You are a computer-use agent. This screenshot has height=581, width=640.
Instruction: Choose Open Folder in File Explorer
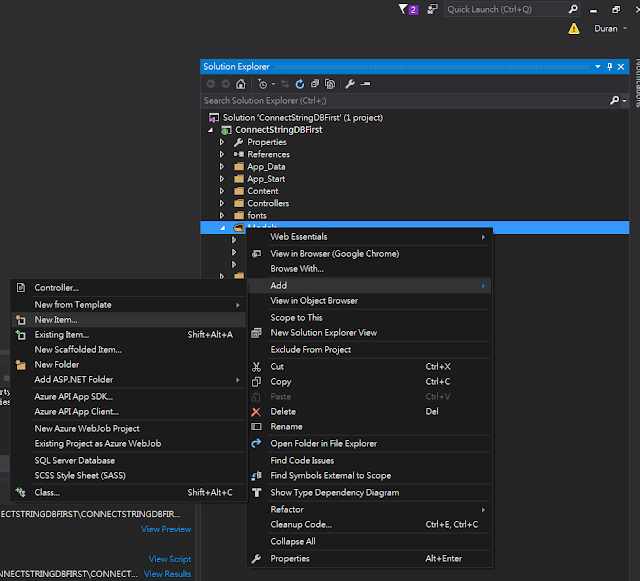coord(323,443)
